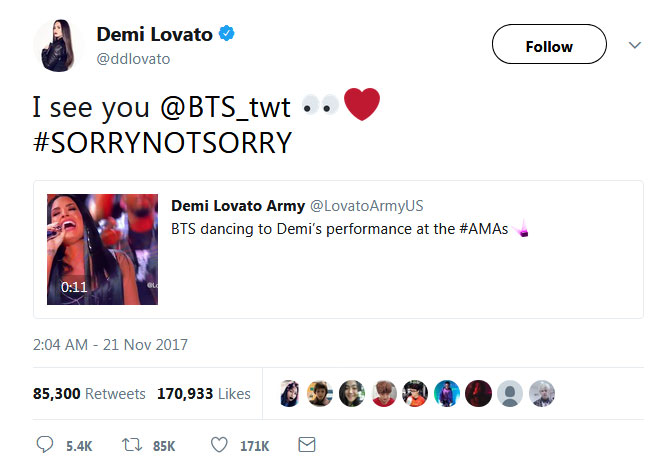View the 85,300 Retweets list
Image resolution: width=670 pixels, height=466 pixels.
[x=89, y=394]
